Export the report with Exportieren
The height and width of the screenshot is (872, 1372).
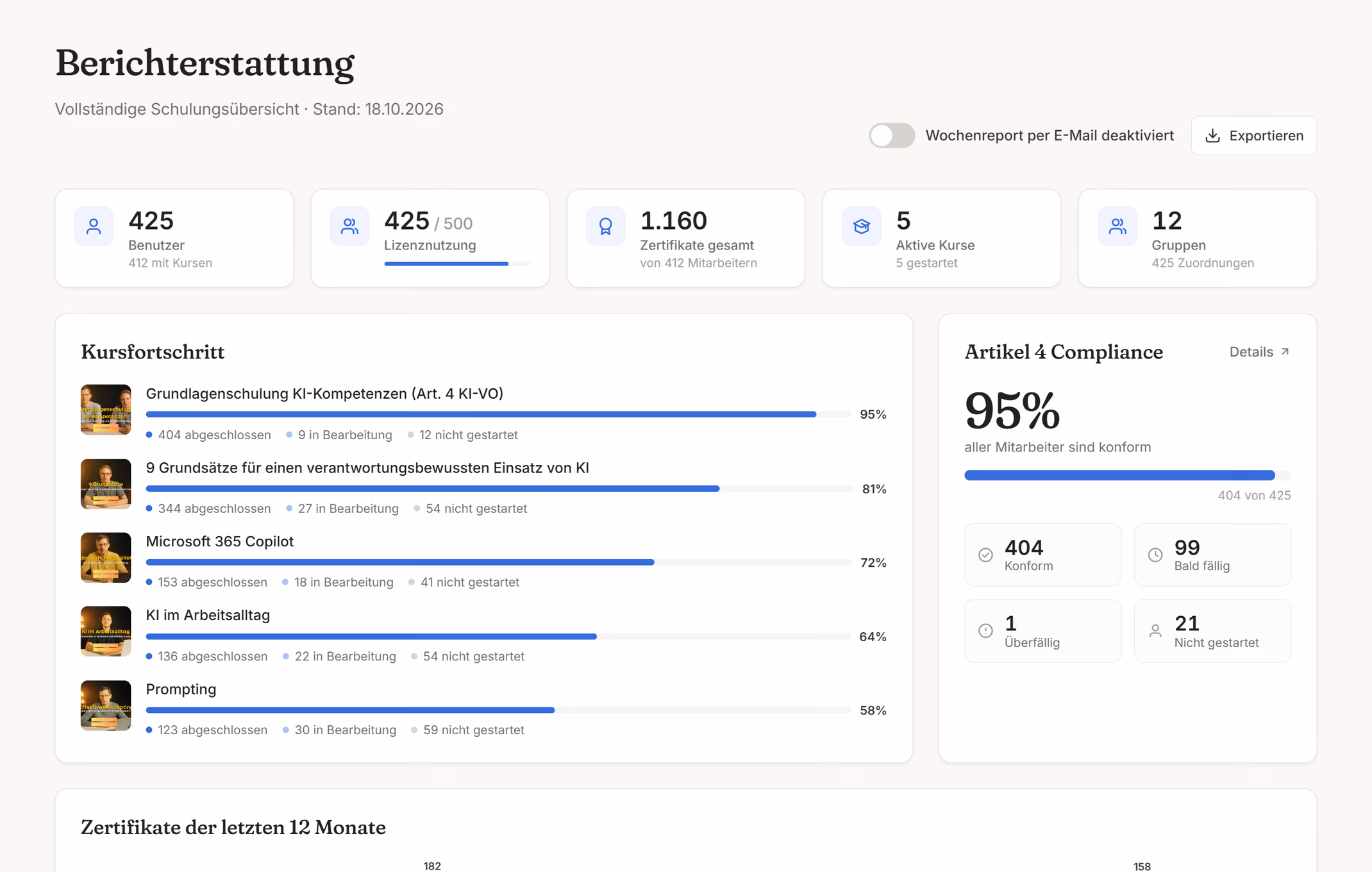pyautogui.click(x=1253, y=135)
